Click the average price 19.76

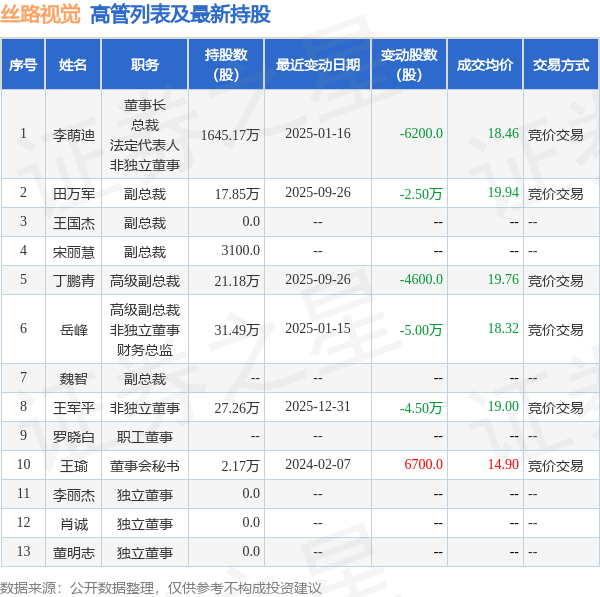coord(503,279)
